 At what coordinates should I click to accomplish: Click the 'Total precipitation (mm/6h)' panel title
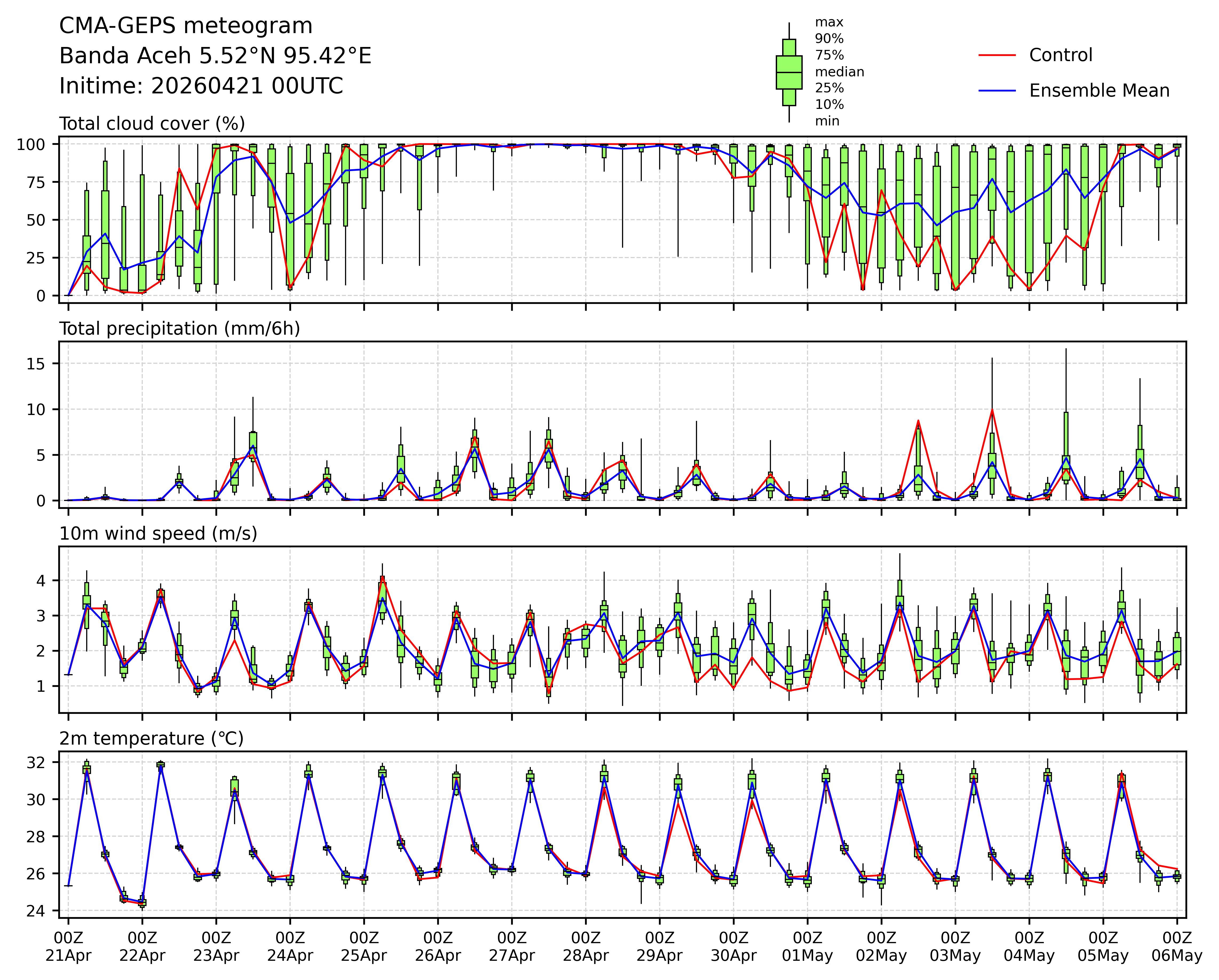[179, 329]
